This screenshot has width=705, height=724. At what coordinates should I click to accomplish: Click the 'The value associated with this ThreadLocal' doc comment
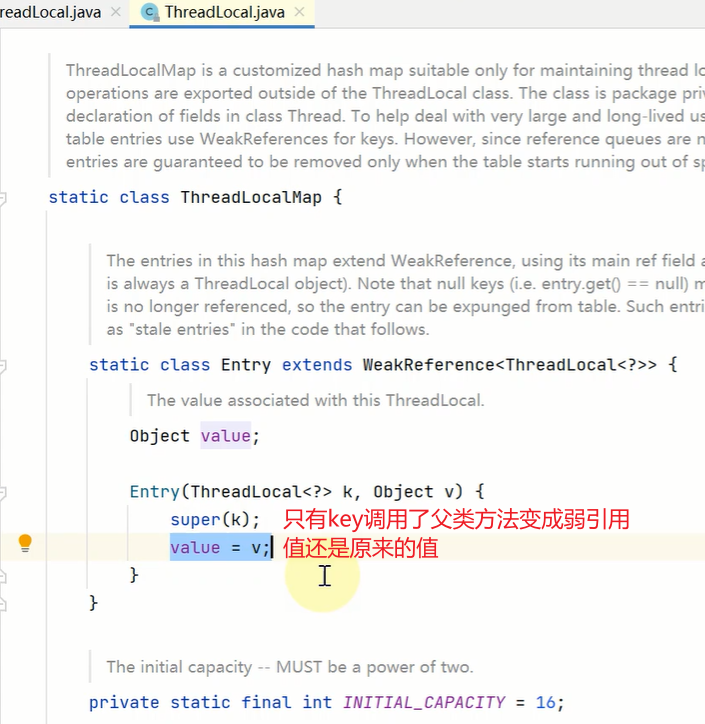(315, 400)
